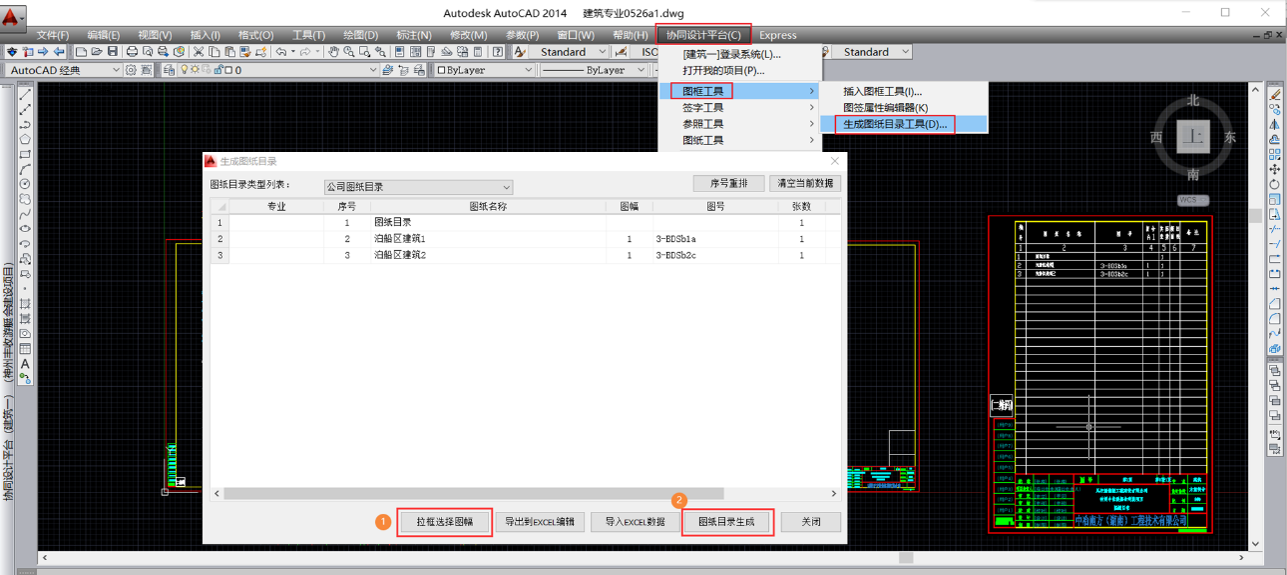Screen dimensions: 1287x575
Task: Open the 编辑(E) menu
Action: (103, 35)
